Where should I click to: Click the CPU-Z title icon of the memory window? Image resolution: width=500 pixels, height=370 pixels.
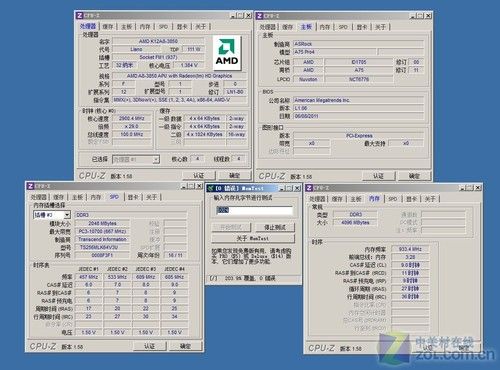[309, 188]
